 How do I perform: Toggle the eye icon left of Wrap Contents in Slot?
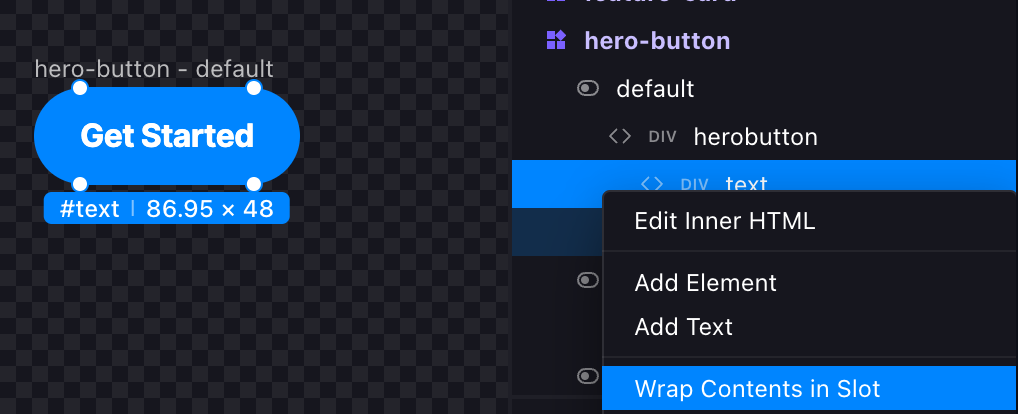click(x=588, y=376)
